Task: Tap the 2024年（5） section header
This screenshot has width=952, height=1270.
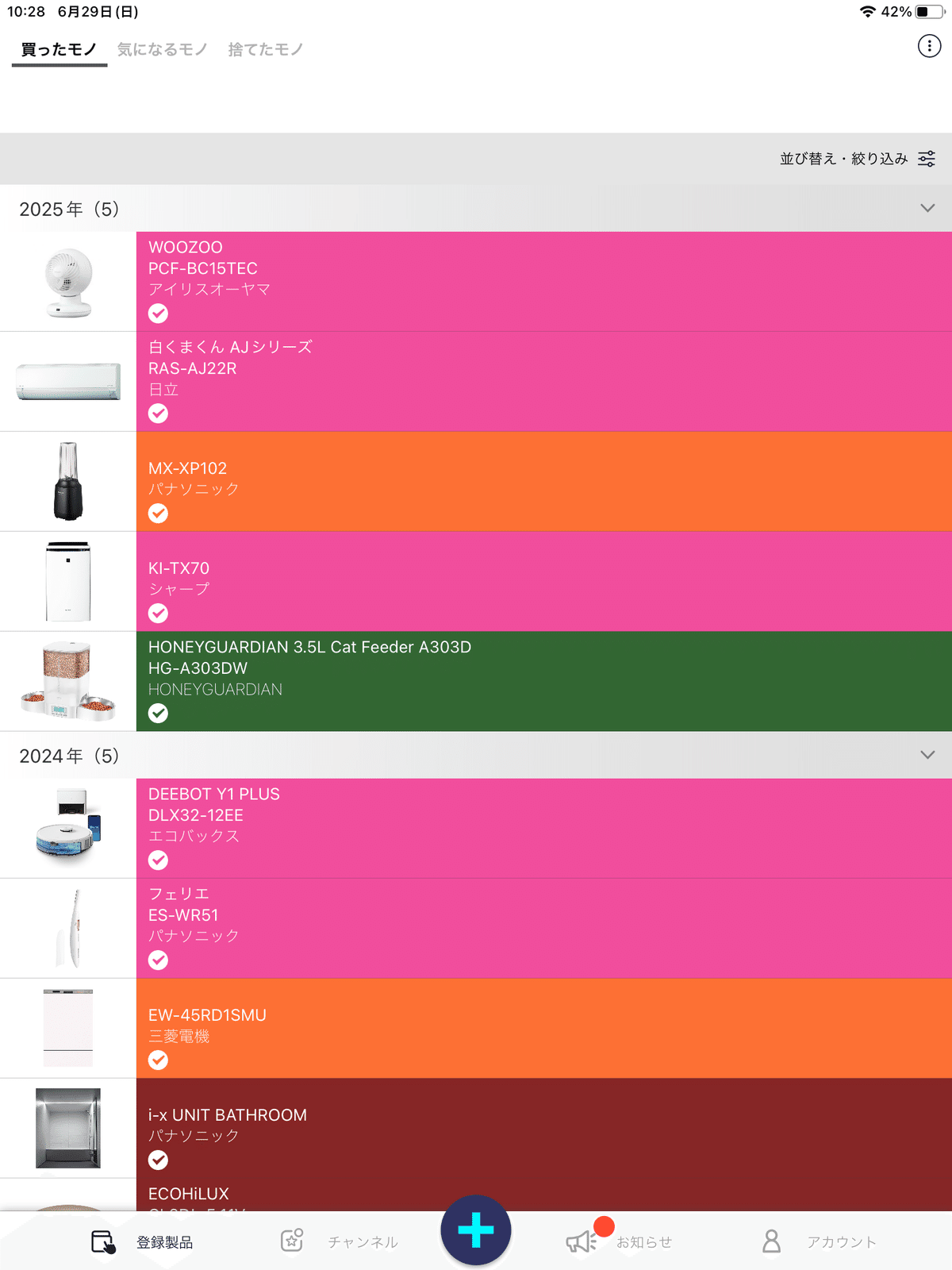Action: (476, 756)
